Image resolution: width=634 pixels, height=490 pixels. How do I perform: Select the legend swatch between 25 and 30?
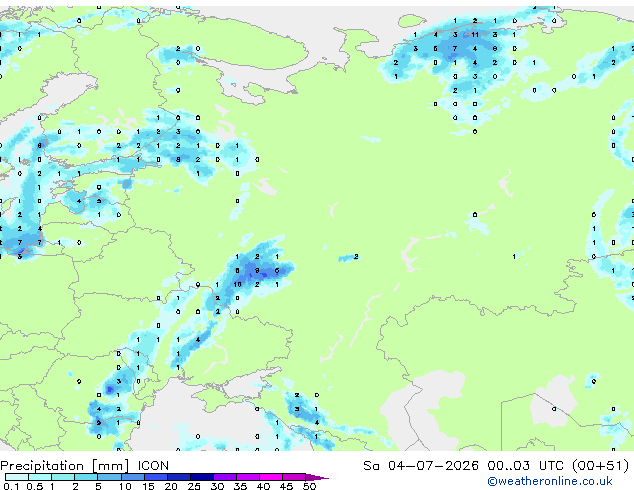(202, 477)
